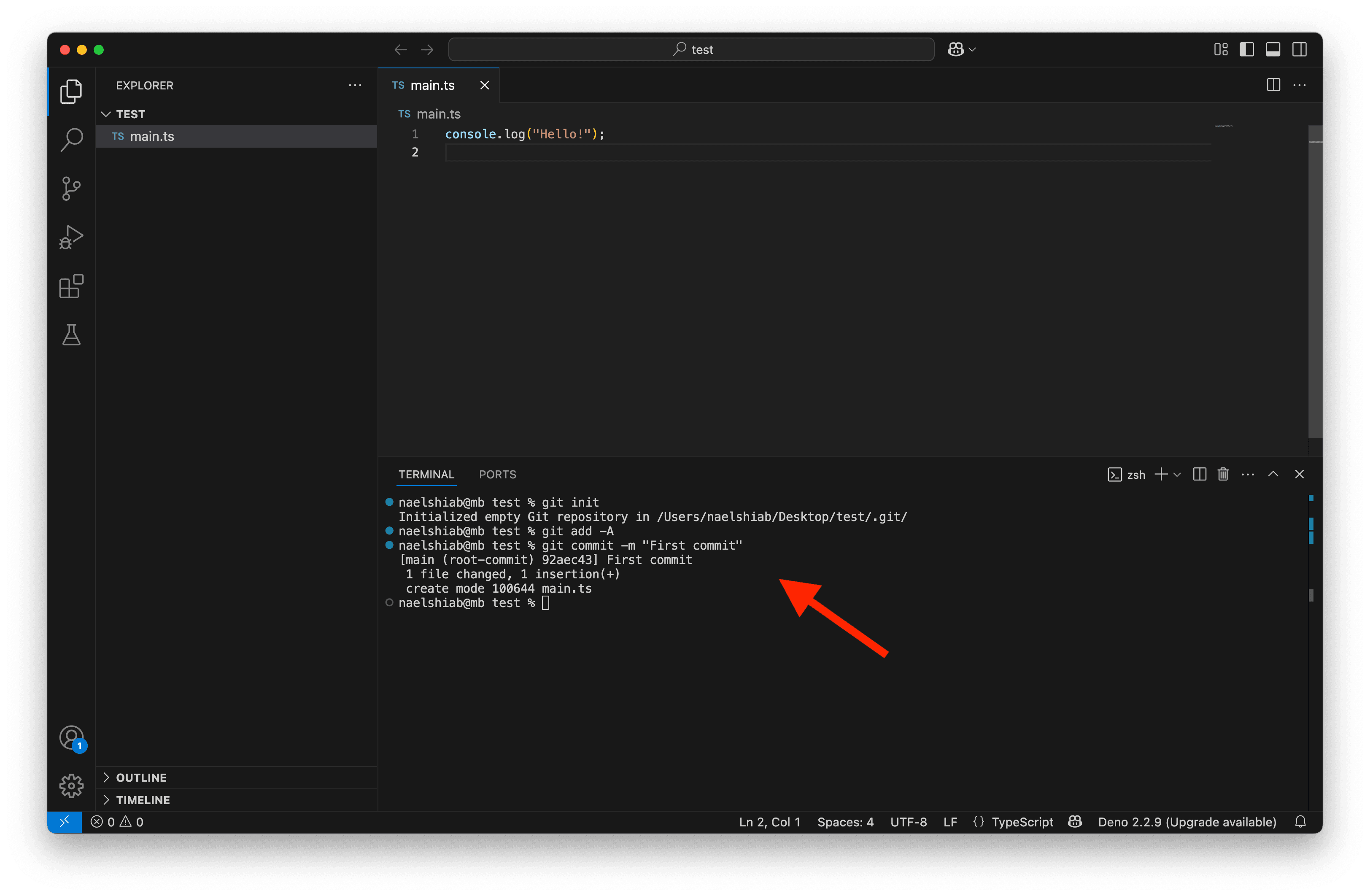The height and width of the screenshot is (896, 1370).
Task: Open the Accounts menu with badge
Action: (71, 738)
